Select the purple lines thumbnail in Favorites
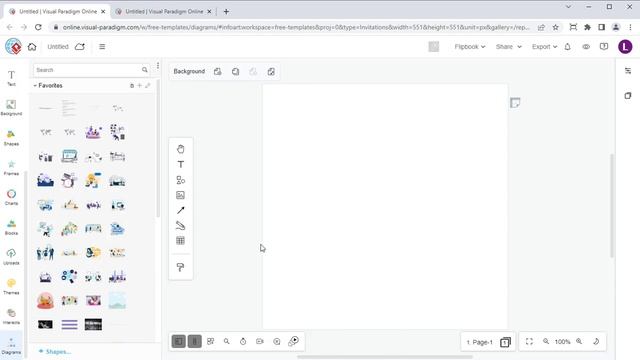Screen dimensions: 640x360 [69, 324]
